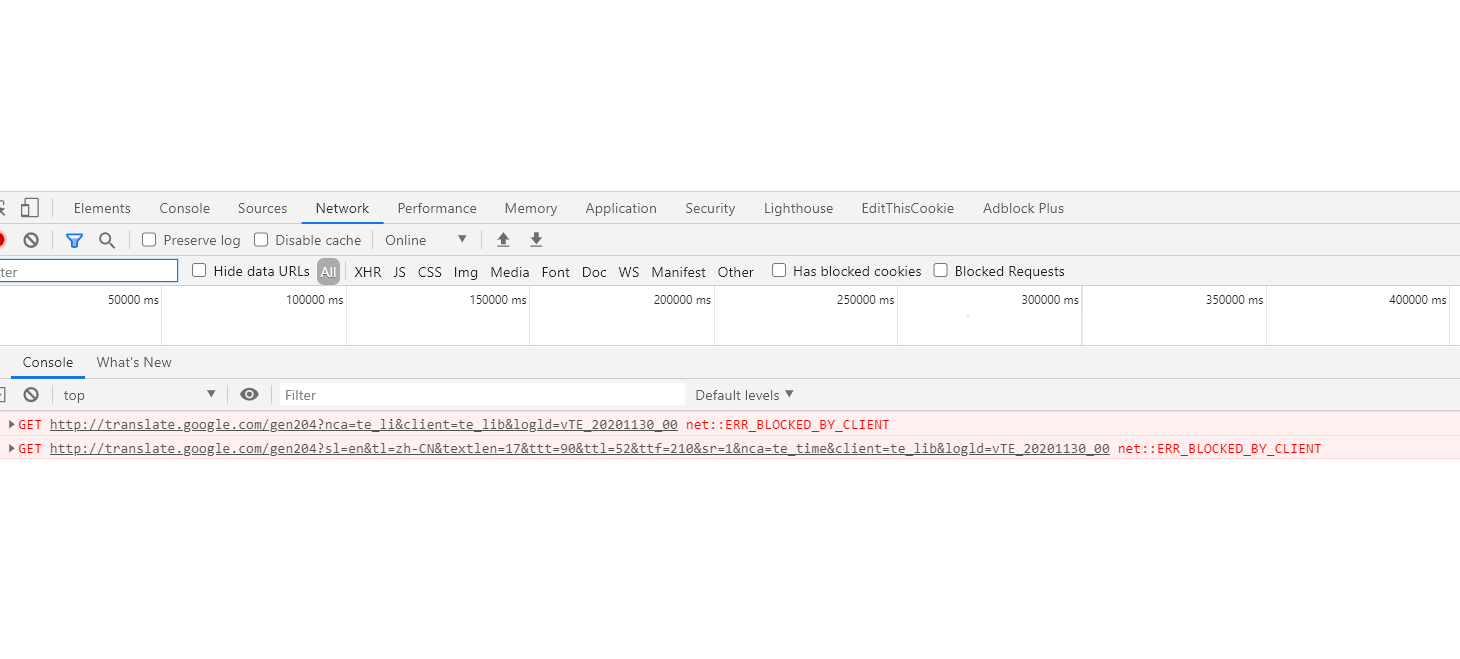Open the network filter icon
This screenshot has width=1460, height=659.
[x=74, y=240]
